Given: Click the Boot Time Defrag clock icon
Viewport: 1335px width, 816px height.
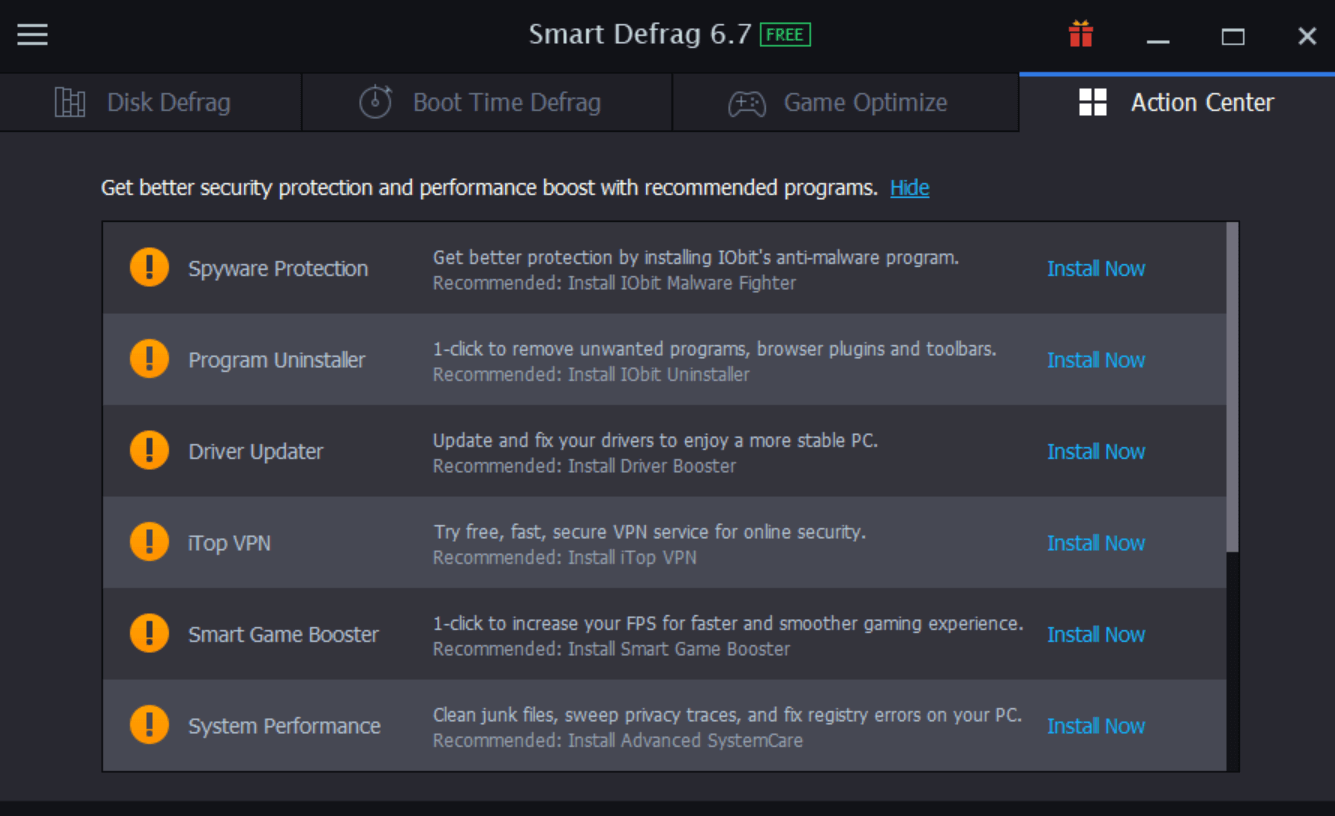Looking at the screenshot, I should pyautogui.click(x=375, y=102).
